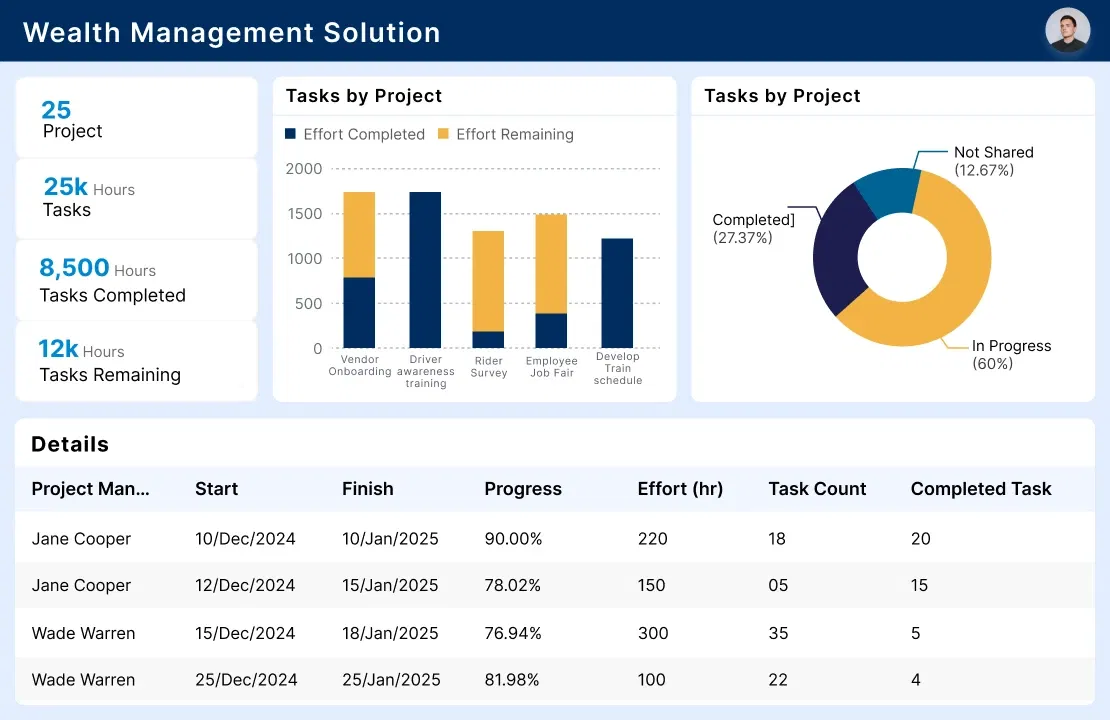This screenshot has height=720, width=1110.
Task: Click the 12k Hours Tasks Remaining card
Action: click(136, 361)
